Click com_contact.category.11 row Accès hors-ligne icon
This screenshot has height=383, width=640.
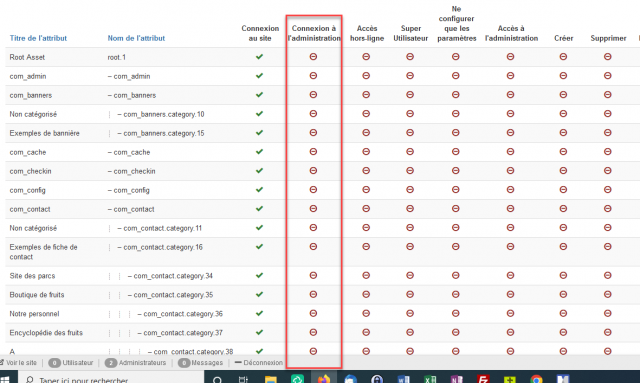coord(366,227)
